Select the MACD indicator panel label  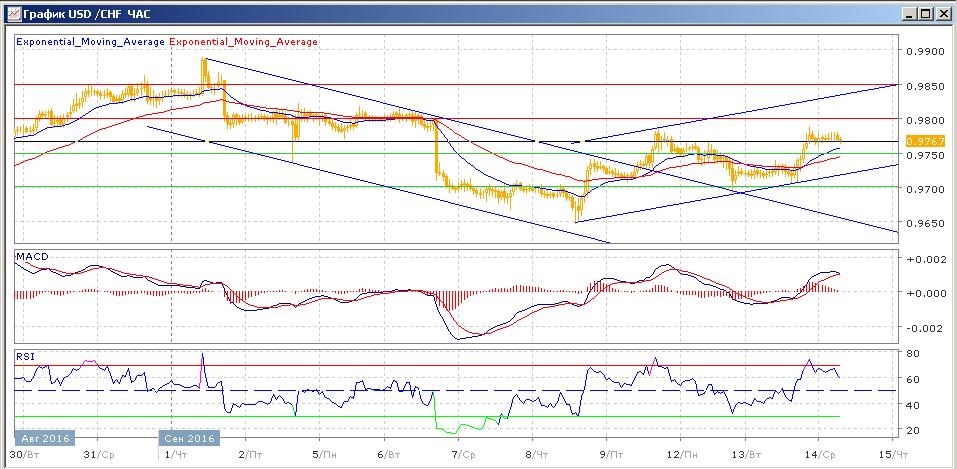coord(29,257)
